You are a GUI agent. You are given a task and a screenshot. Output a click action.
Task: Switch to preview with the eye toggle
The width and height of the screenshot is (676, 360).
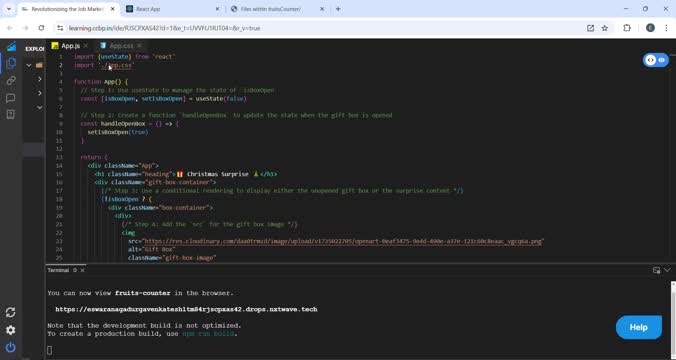point(662,60)
